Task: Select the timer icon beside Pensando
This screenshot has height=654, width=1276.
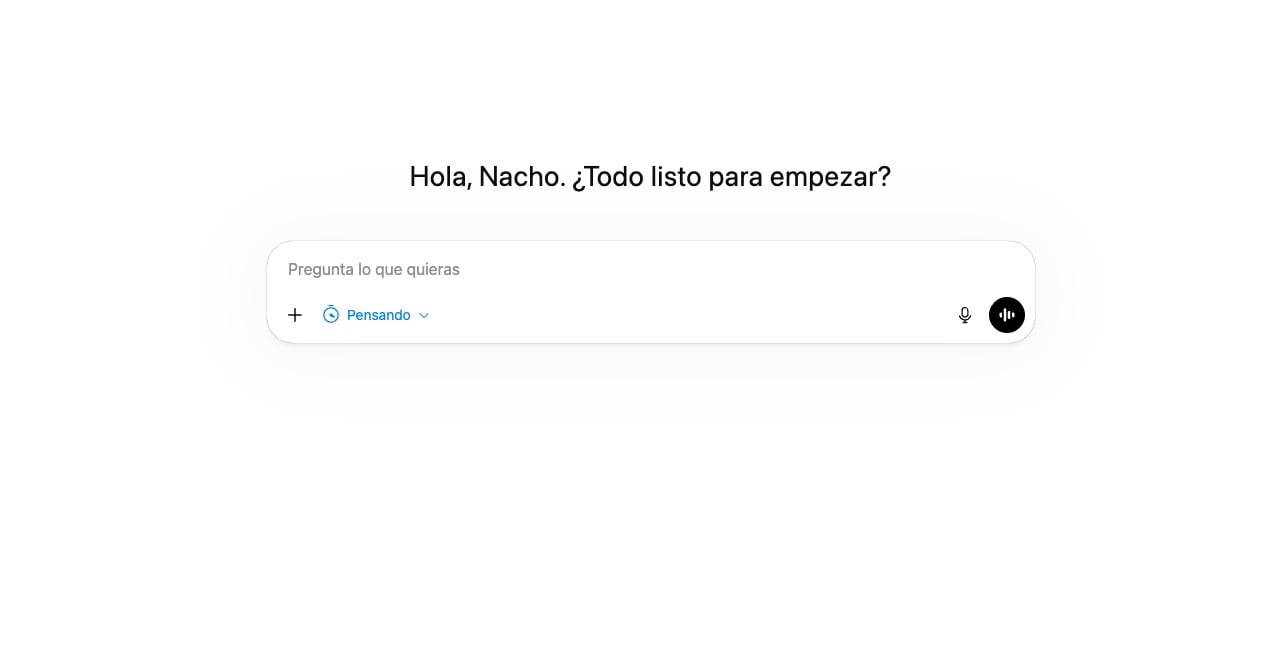Action: [331, 315]
